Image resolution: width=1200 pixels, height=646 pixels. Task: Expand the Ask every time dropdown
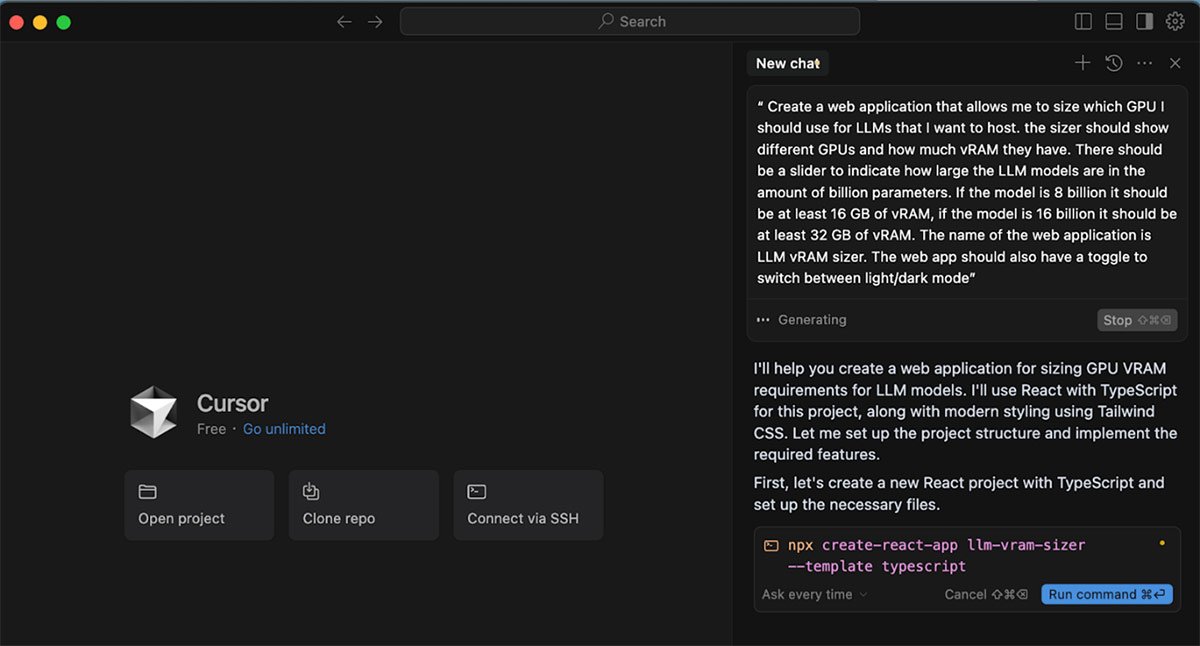point(814,594)
